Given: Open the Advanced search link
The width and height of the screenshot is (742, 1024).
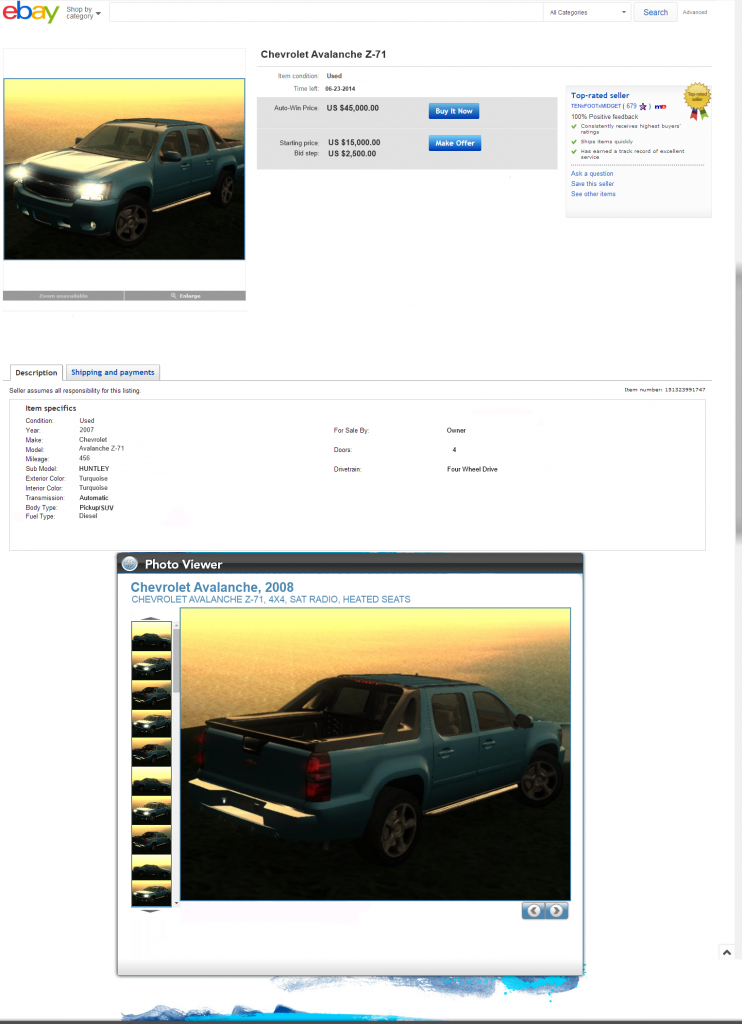Looking at the screenshot, I should pos(694,12).
